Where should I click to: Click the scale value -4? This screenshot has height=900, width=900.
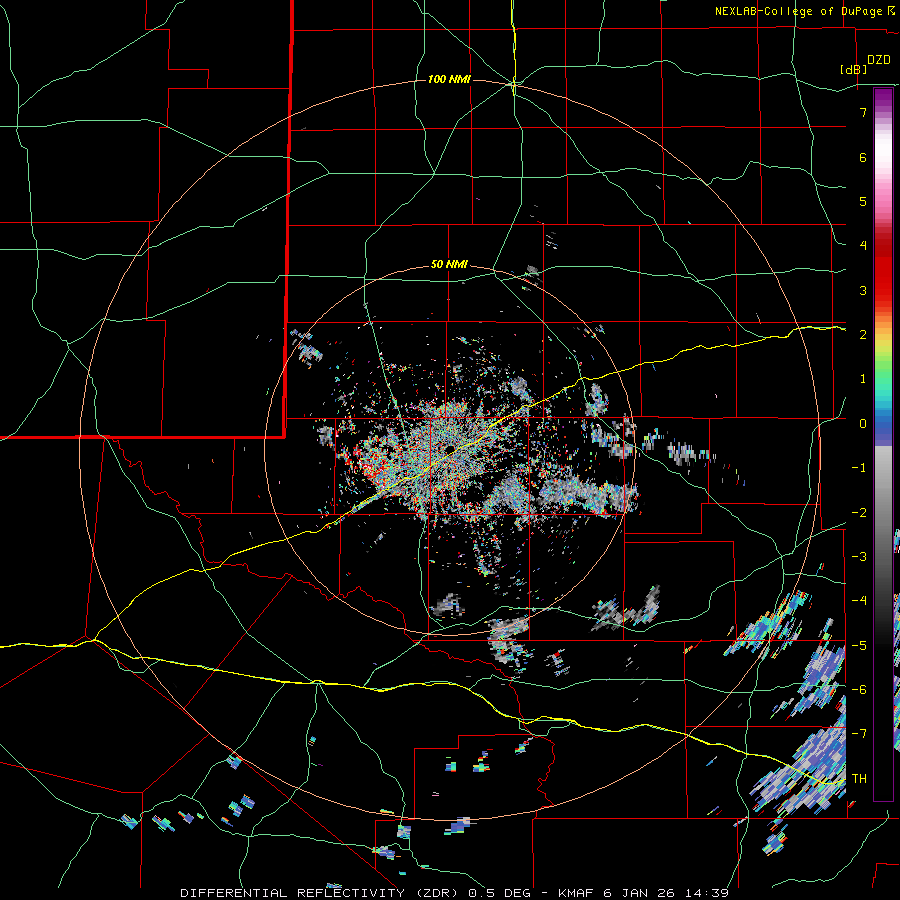point(859,601)
